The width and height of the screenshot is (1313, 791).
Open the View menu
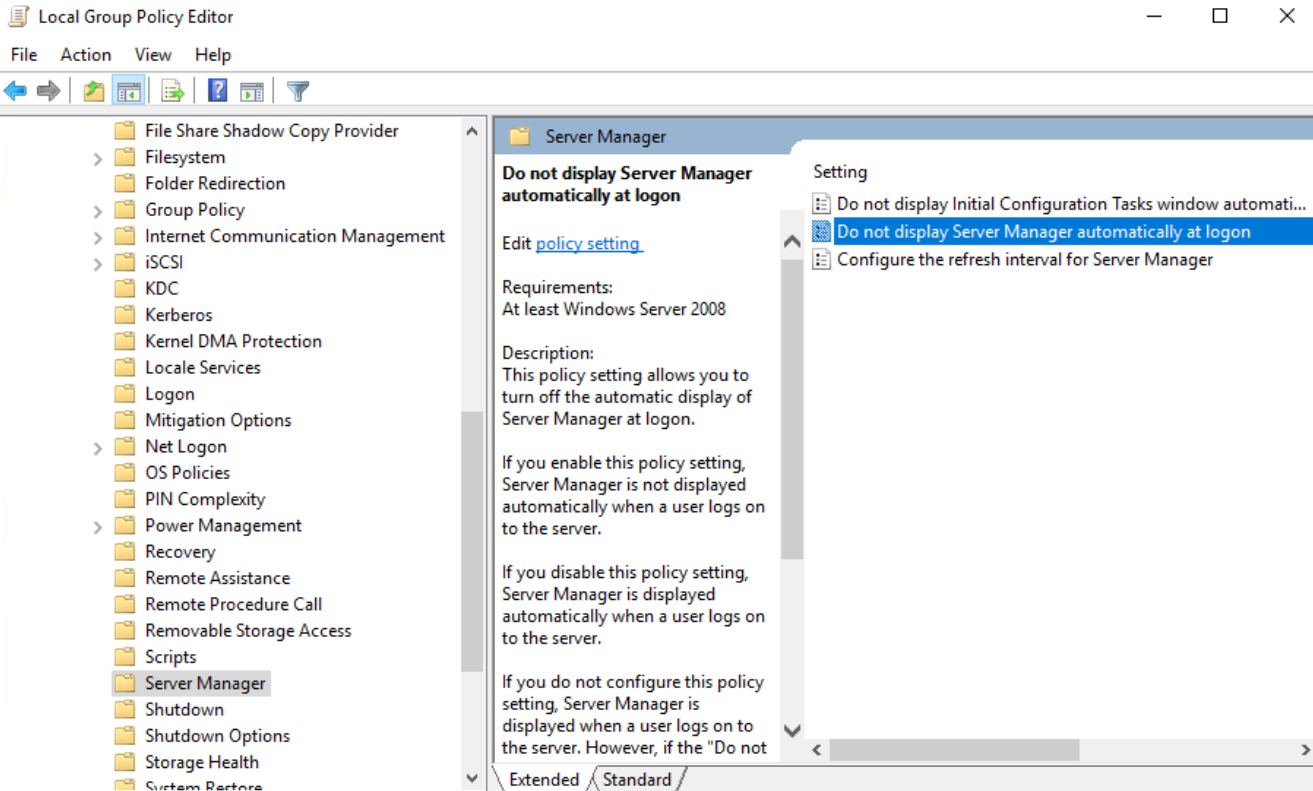pyautogui.click(x=153, y=55)
